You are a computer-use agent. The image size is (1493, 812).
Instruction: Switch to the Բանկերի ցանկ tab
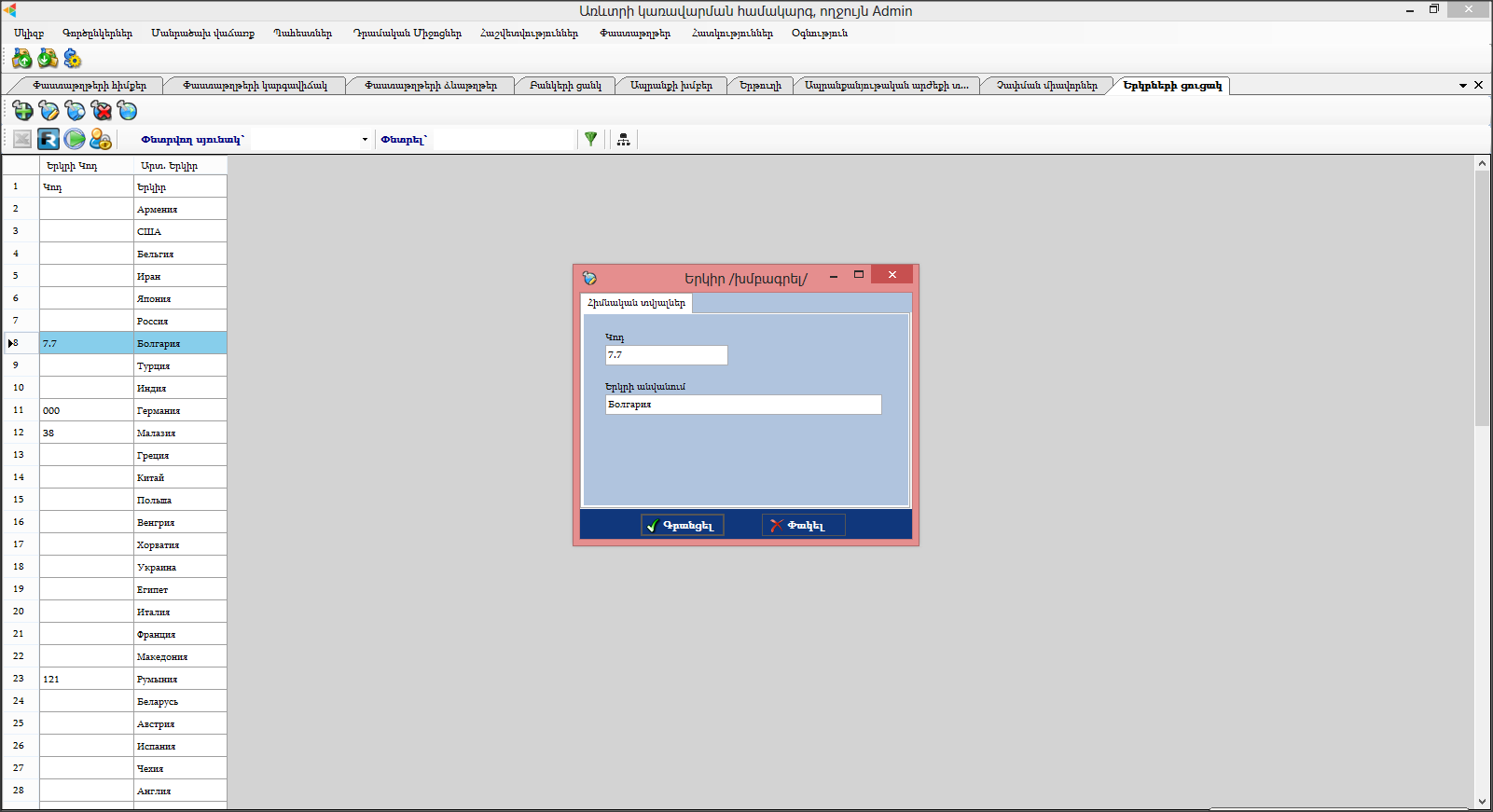coord(565,86)
